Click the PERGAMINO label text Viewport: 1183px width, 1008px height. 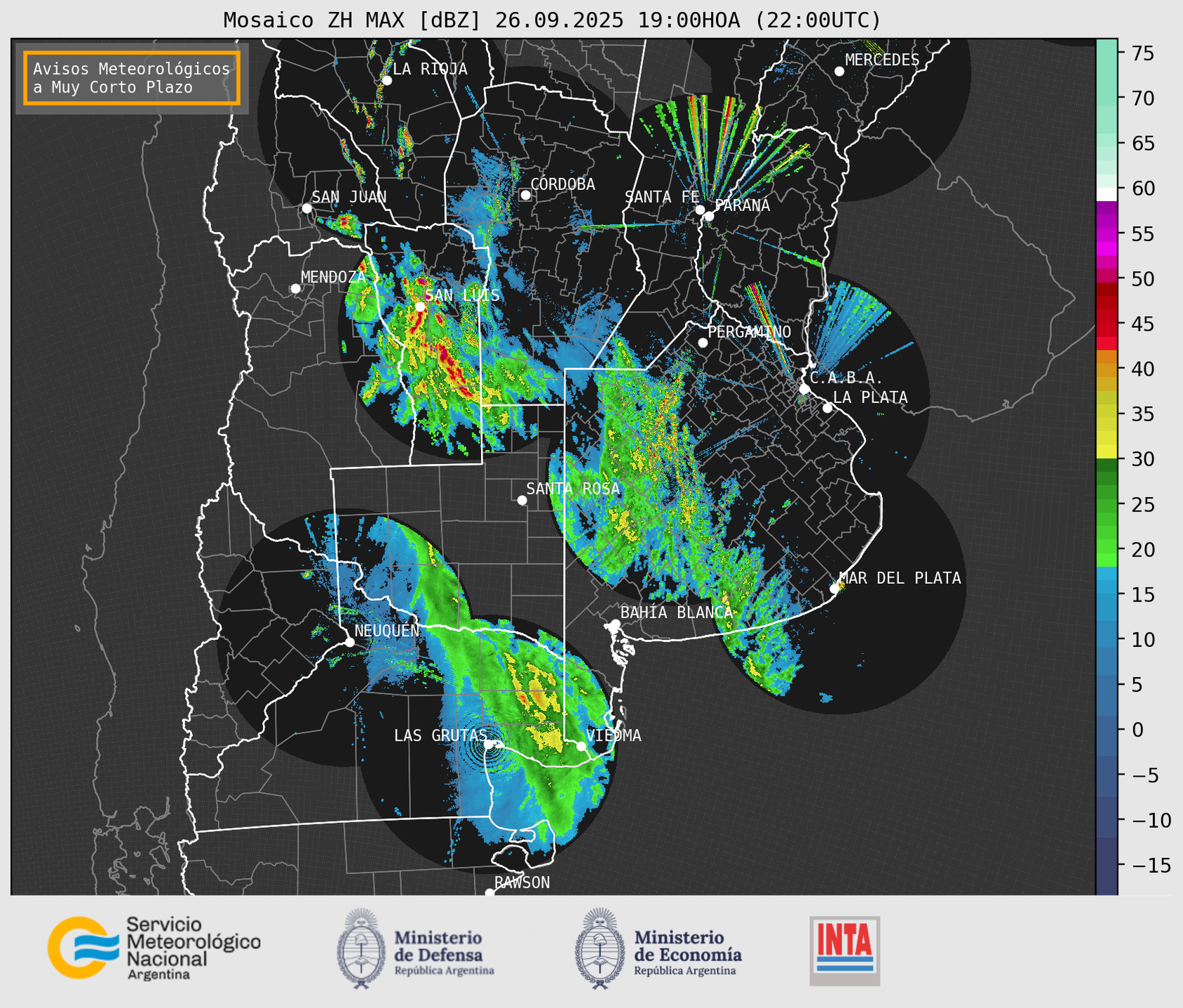point(750,332)
